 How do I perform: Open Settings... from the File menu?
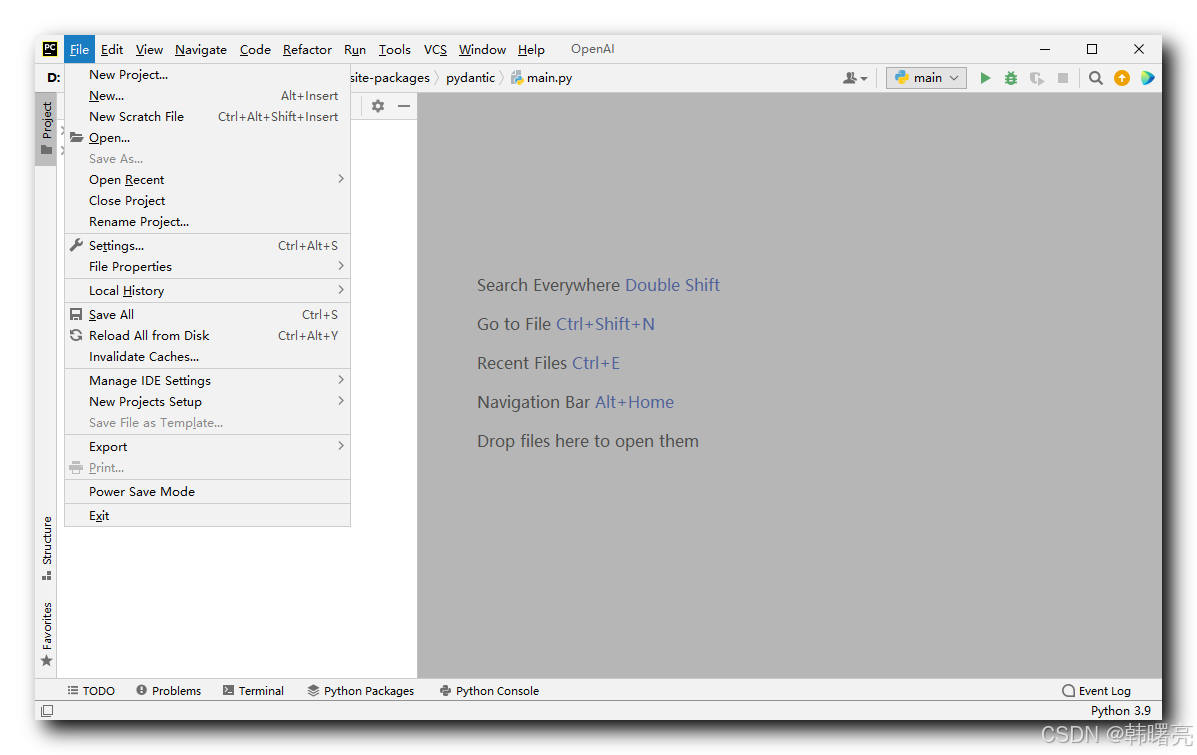(x=208, y=245)
